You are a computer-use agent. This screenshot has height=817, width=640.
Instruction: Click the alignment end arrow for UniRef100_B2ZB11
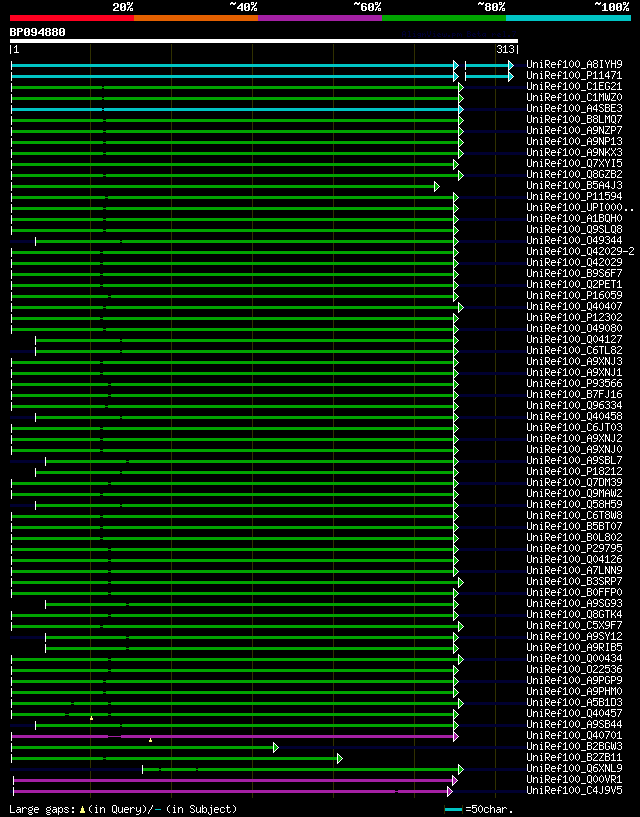coord(340,759)
